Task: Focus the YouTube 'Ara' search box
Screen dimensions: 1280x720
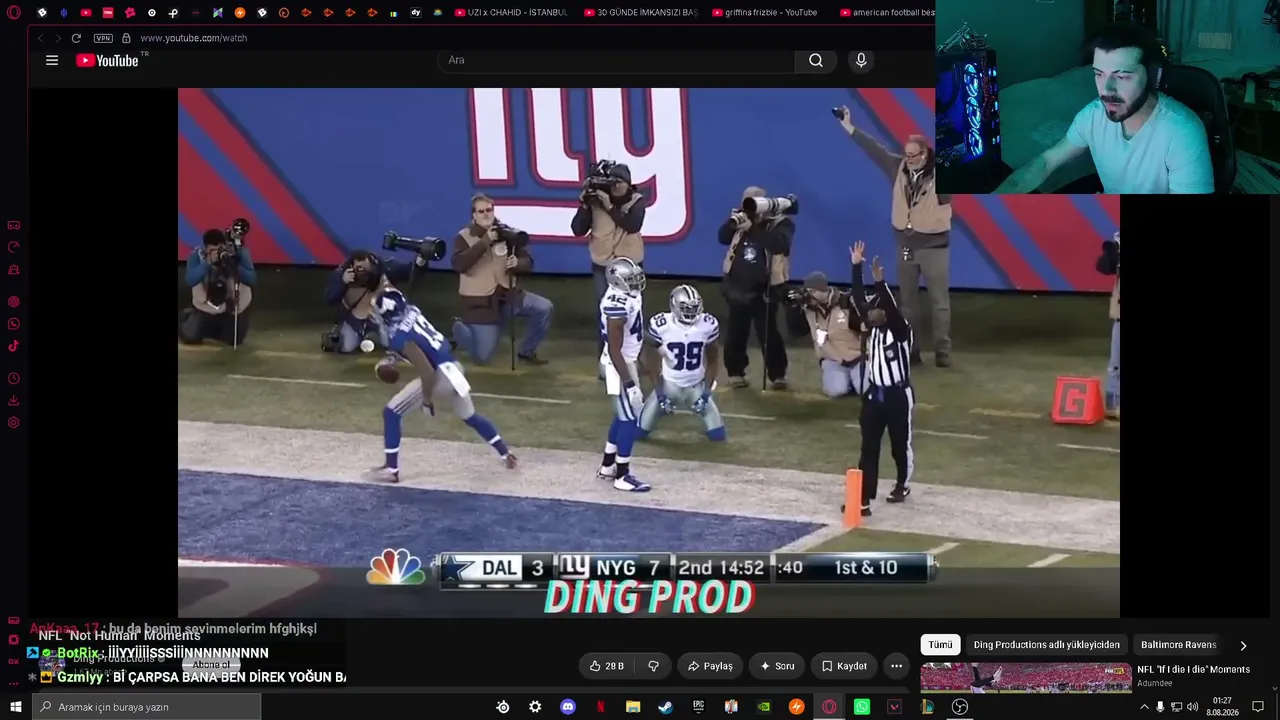Action: pyautogui.click(x=616, y=60)
